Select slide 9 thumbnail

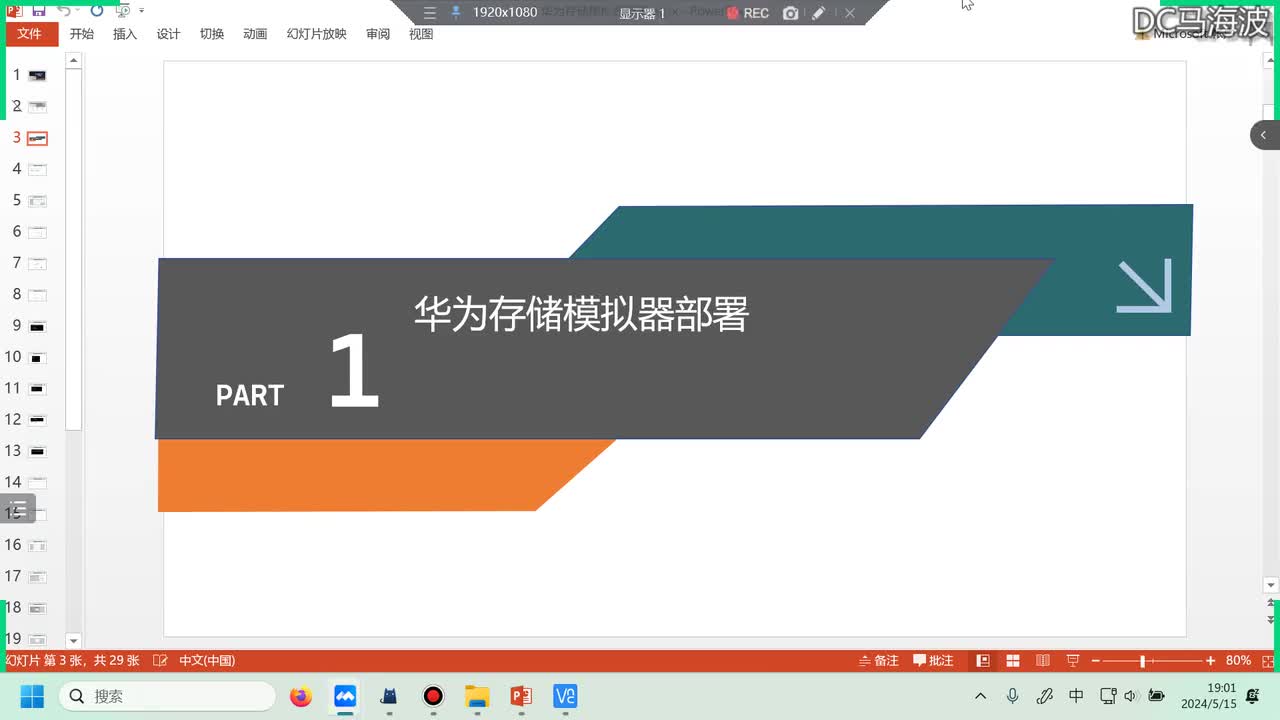pos(37,326)
